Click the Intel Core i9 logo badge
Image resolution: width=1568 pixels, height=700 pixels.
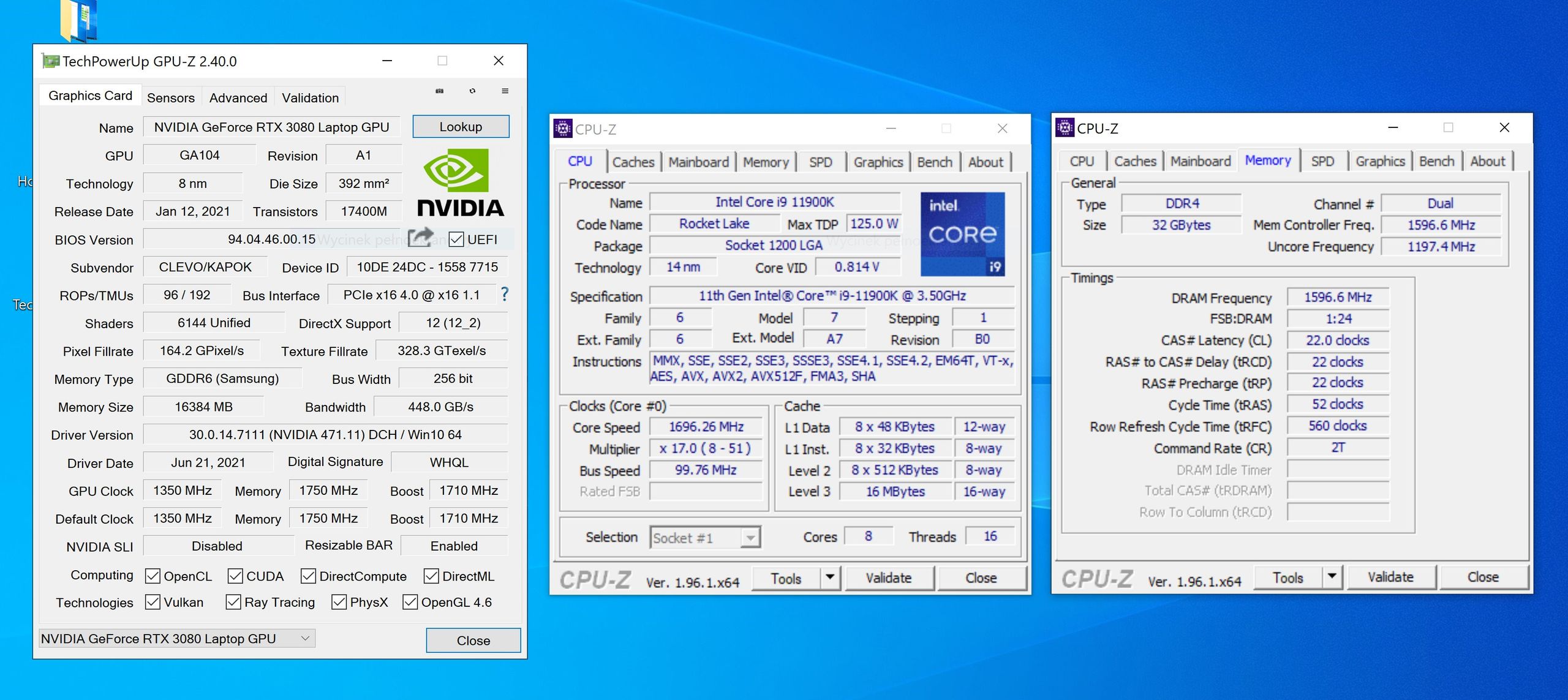pyautogui.click(x=962, y=235)
